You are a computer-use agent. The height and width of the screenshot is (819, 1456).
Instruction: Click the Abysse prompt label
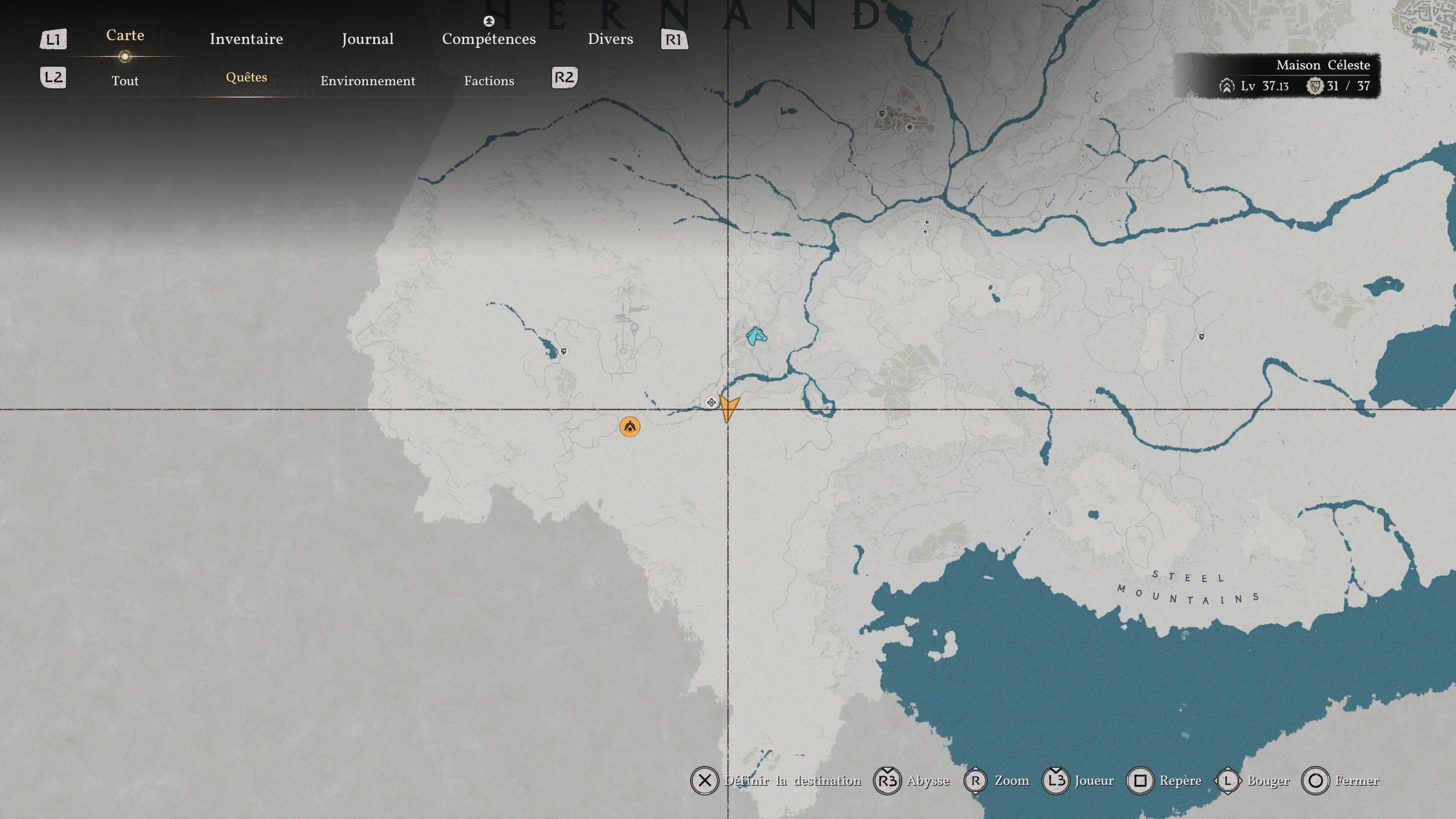928,781
